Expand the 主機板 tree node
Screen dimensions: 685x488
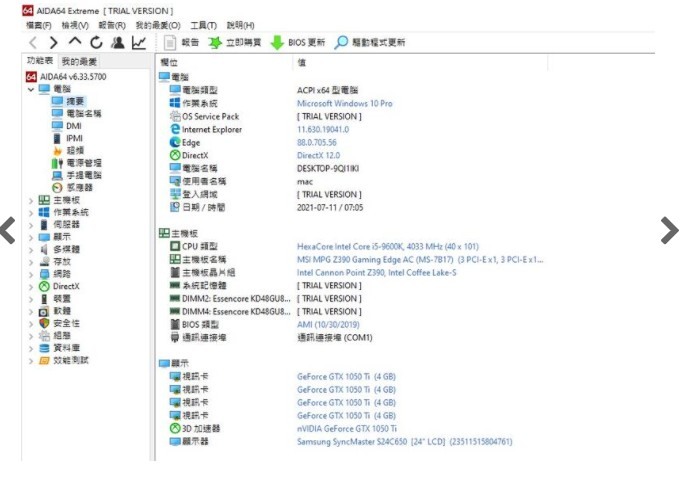31,201
